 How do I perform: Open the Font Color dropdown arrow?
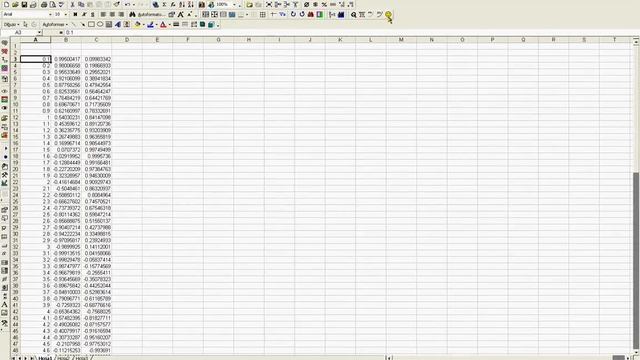[x=169, y=24]
